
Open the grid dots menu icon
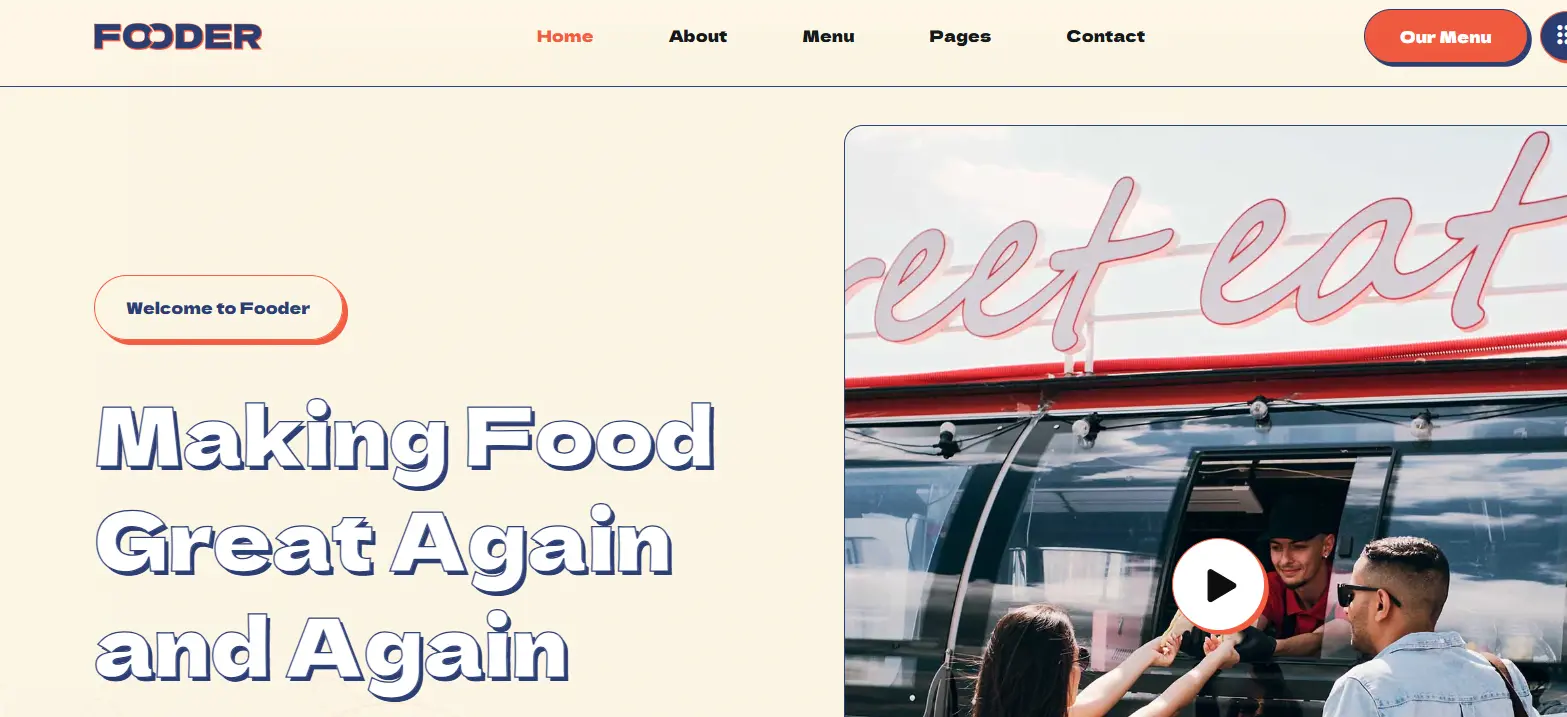coord(1555,37)
